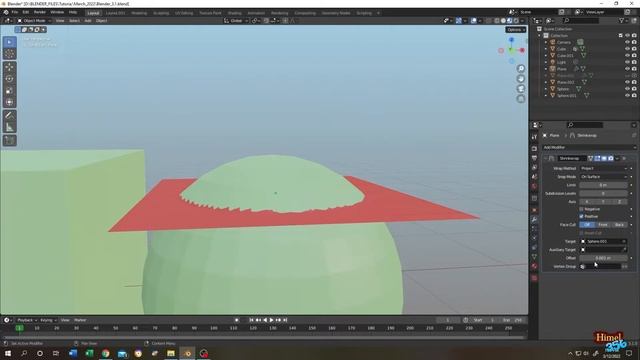The image size is (640, 360).
Task: Toggle modifier show in viewport icon
Action: pos(604,158)
